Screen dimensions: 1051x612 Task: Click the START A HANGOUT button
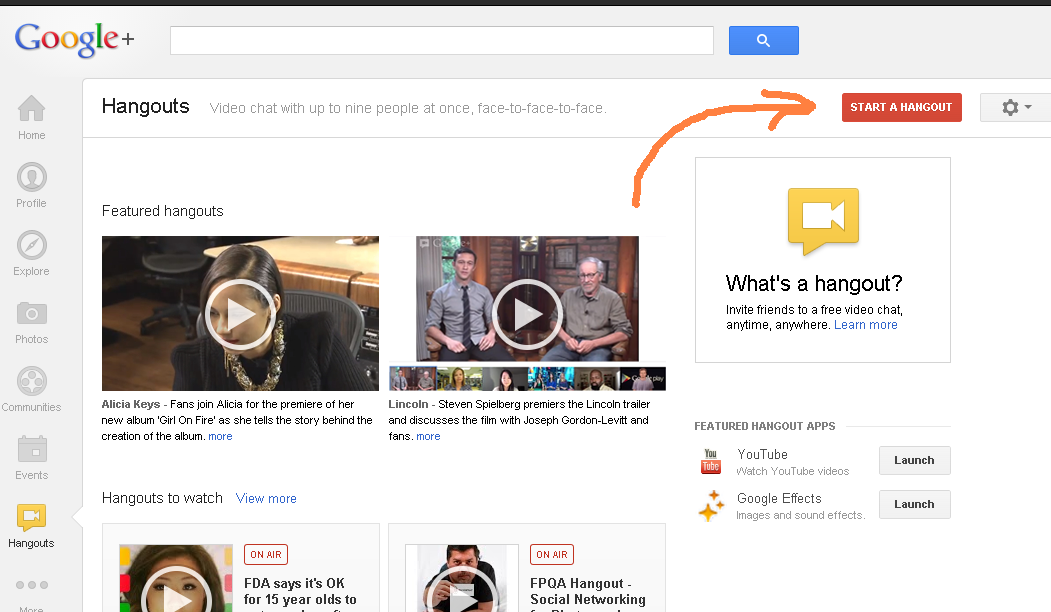pos(902,107)
